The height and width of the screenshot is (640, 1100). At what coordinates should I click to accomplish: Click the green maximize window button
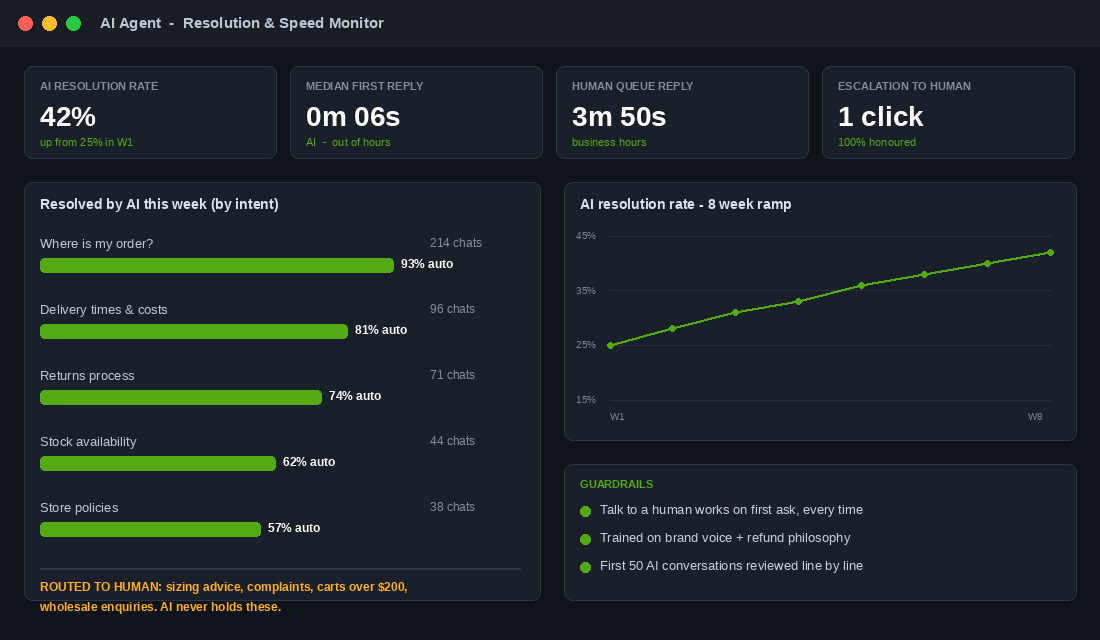point(73,23)
